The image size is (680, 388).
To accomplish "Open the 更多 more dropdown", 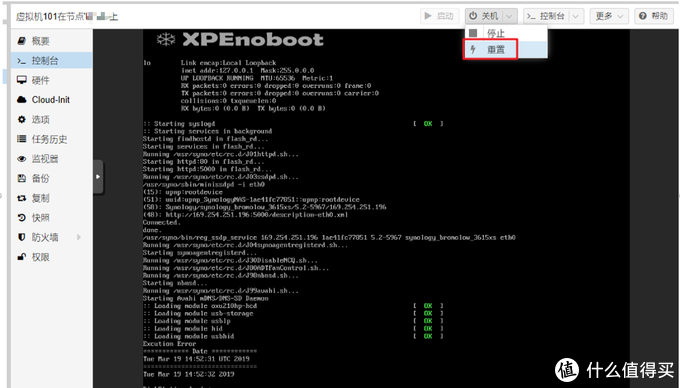I will point(609,16).
